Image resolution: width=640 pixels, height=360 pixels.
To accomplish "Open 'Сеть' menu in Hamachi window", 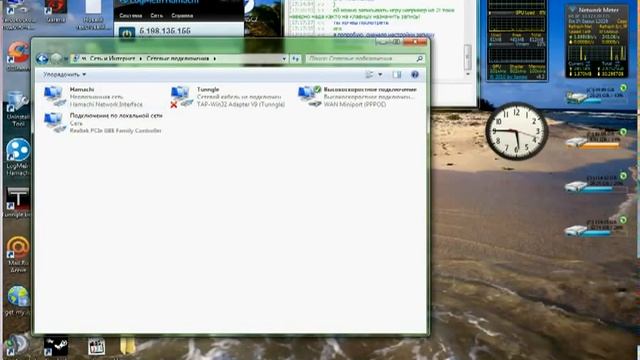I will click(156, 16).
